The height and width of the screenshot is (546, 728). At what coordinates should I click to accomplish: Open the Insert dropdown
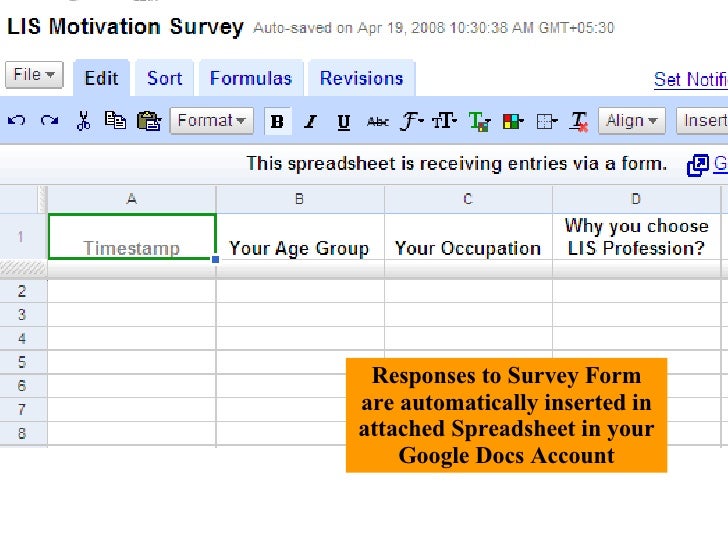702,121
